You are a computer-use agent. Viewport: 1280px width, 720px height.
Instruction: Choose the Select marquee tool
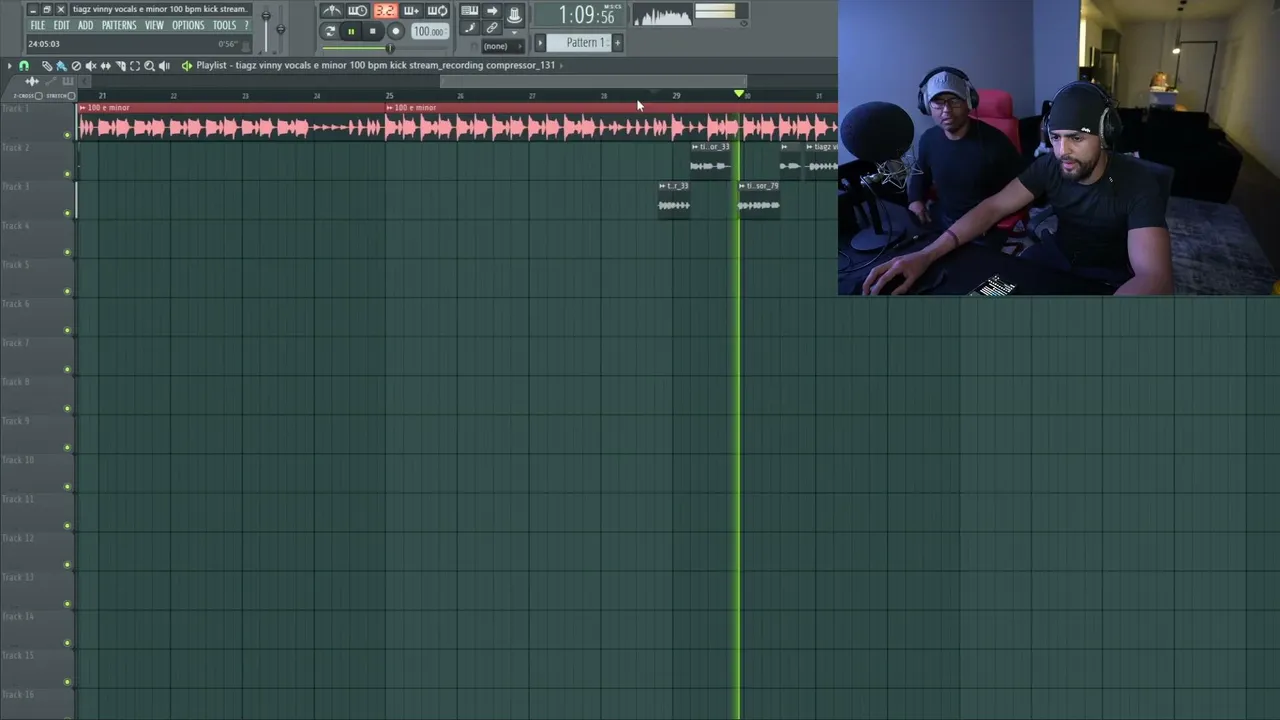tap(135, 66)
